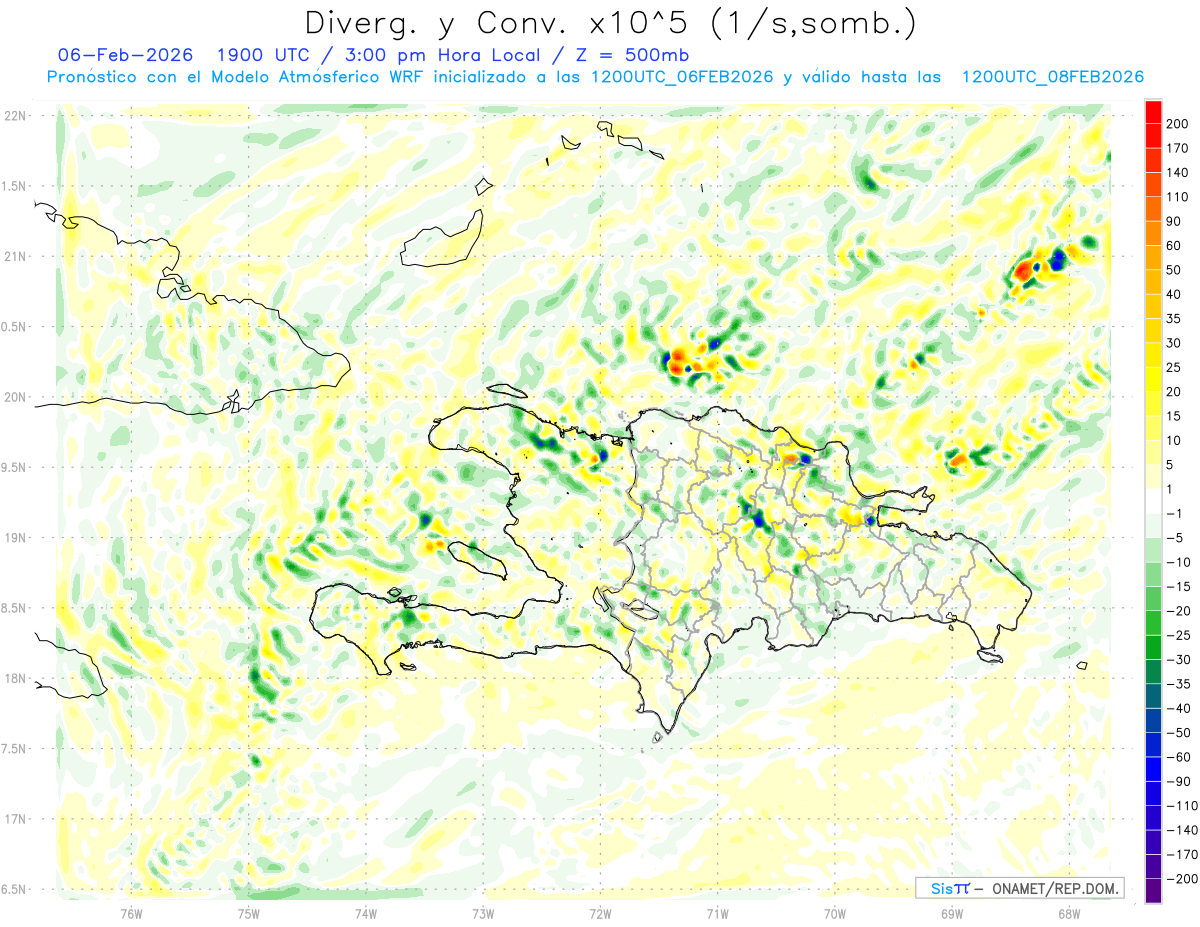The image size is (1200, 927).
Task: Click the '76W' longitude label
Action: [x=131, y=913]
